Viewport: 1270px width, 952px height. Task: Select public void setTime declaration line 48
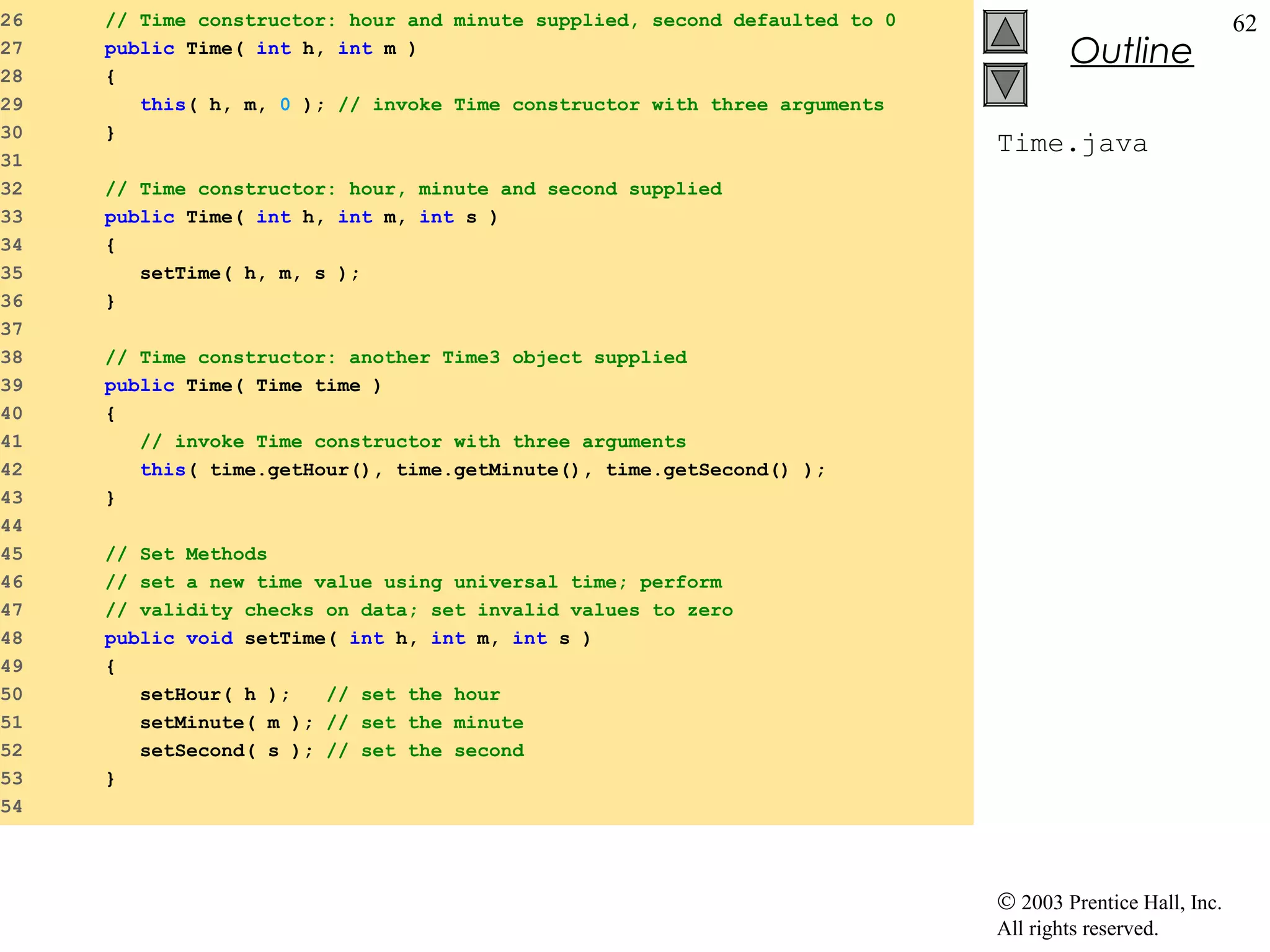[x=347, y=638]
